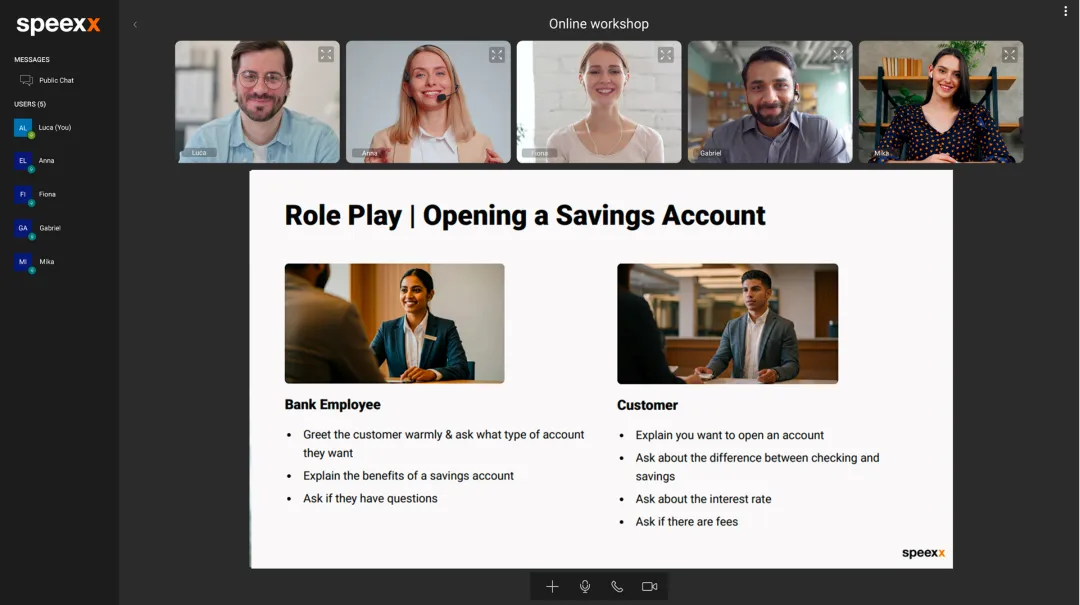This screenshot has height=605, width=1080.
Task: Click Anna's webcam video tile
Action: coord(428,102)
